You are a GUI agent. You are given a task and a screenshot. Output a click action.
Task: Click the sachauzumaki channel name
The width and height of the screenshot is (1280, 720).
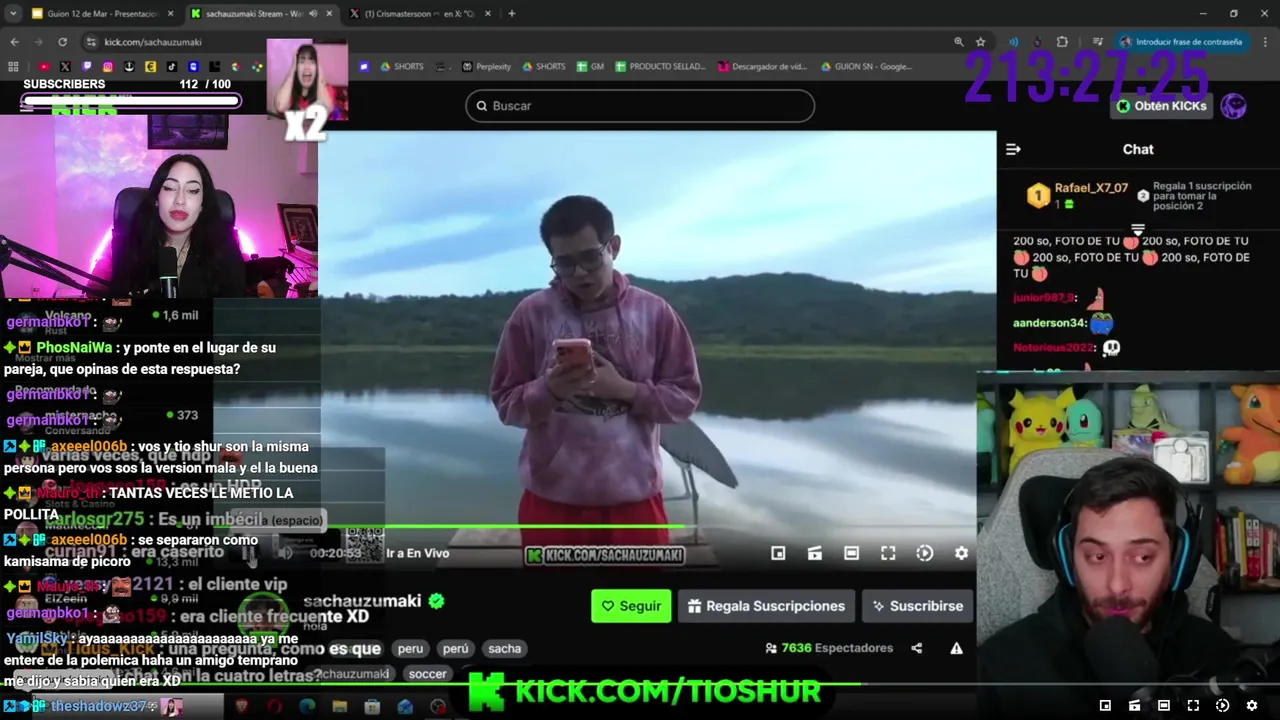coord(362,601)
